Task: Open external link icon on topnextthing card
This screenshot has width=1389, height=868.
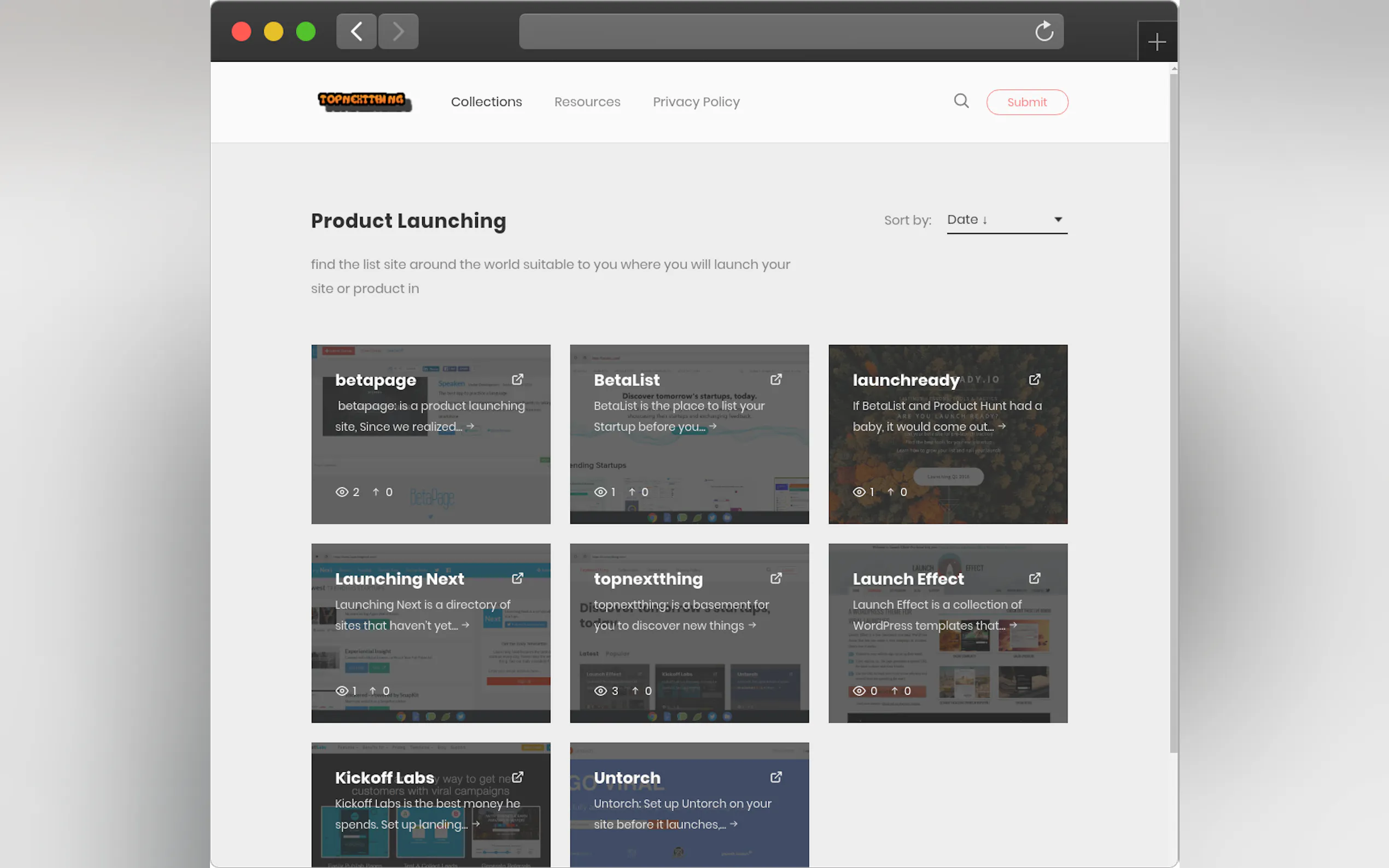Action: coord(776,578)
